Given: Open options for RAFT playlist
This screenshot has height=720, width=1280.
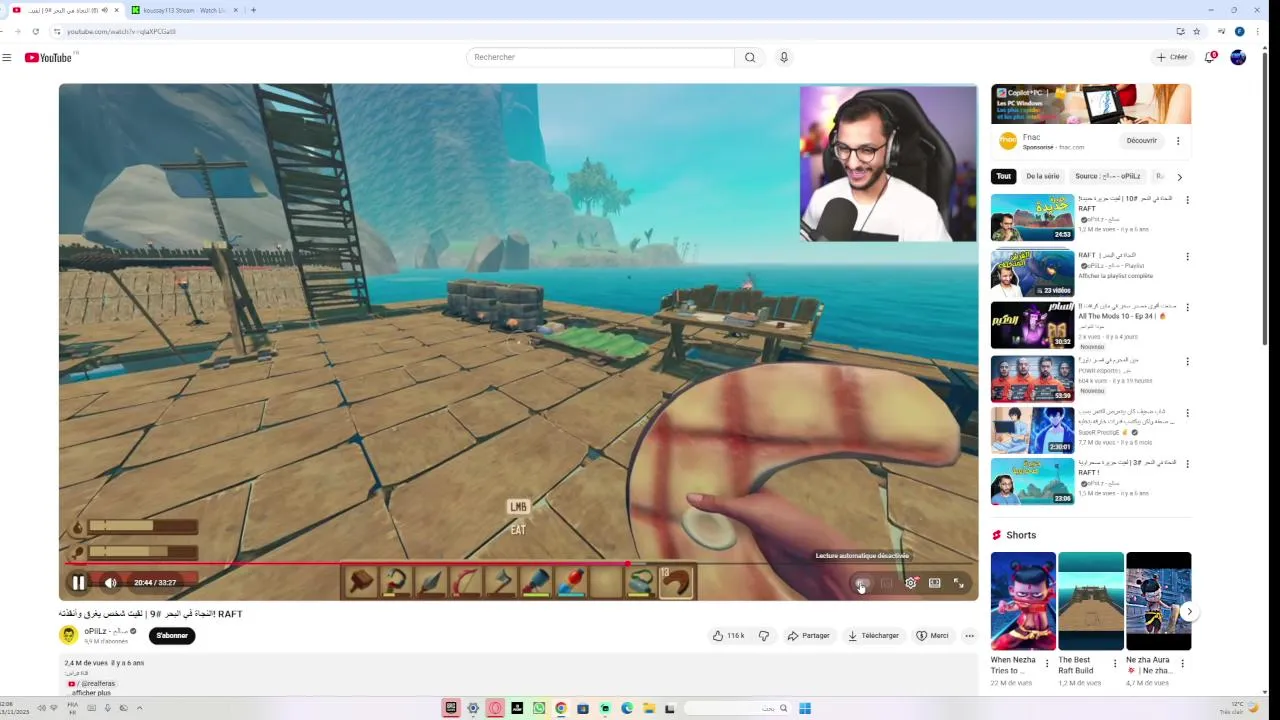Looking at the screenshot, I should [1187, 257].
